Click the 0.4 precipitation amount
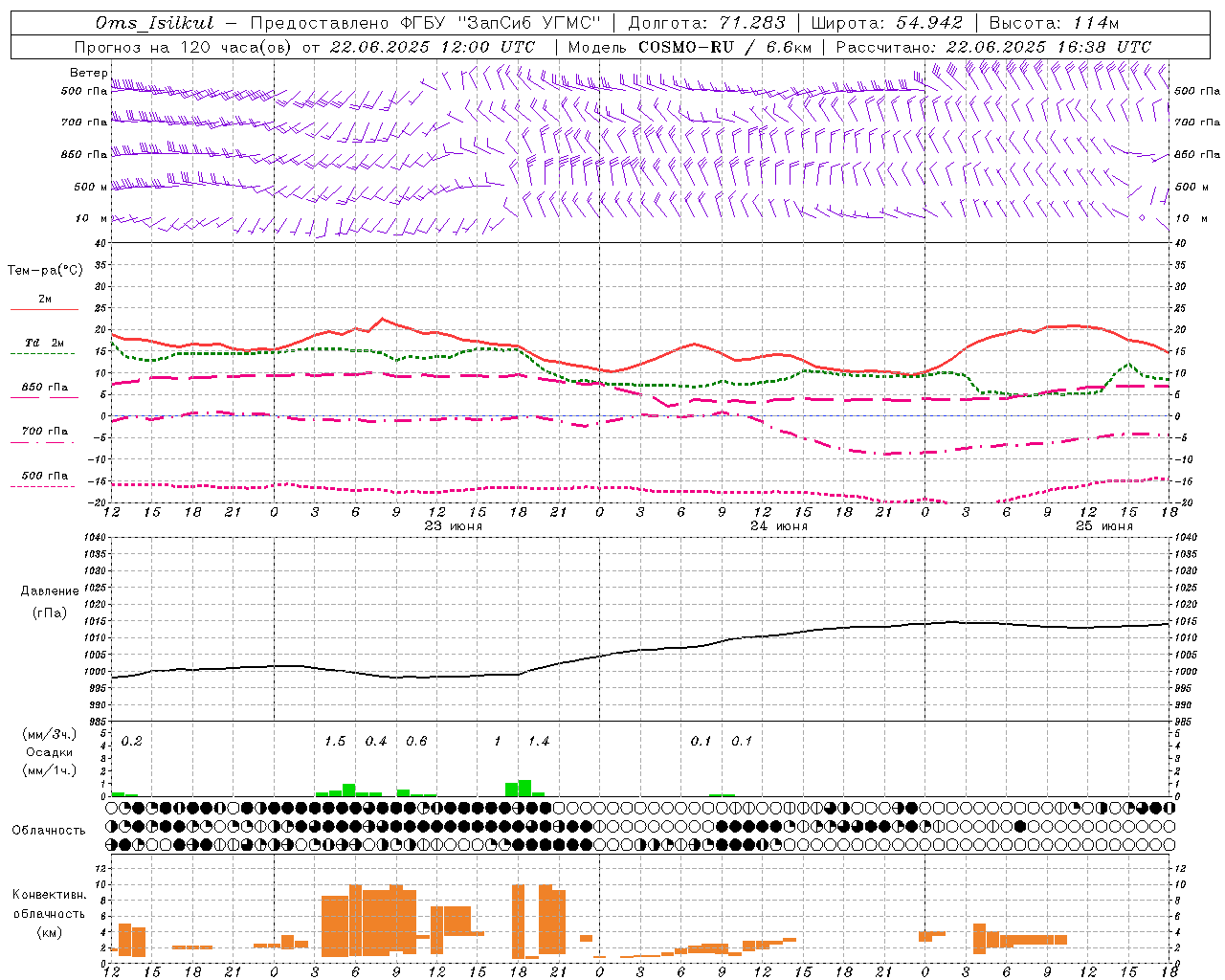Viewport: 1225px width, 980px height. coord(376,742)
